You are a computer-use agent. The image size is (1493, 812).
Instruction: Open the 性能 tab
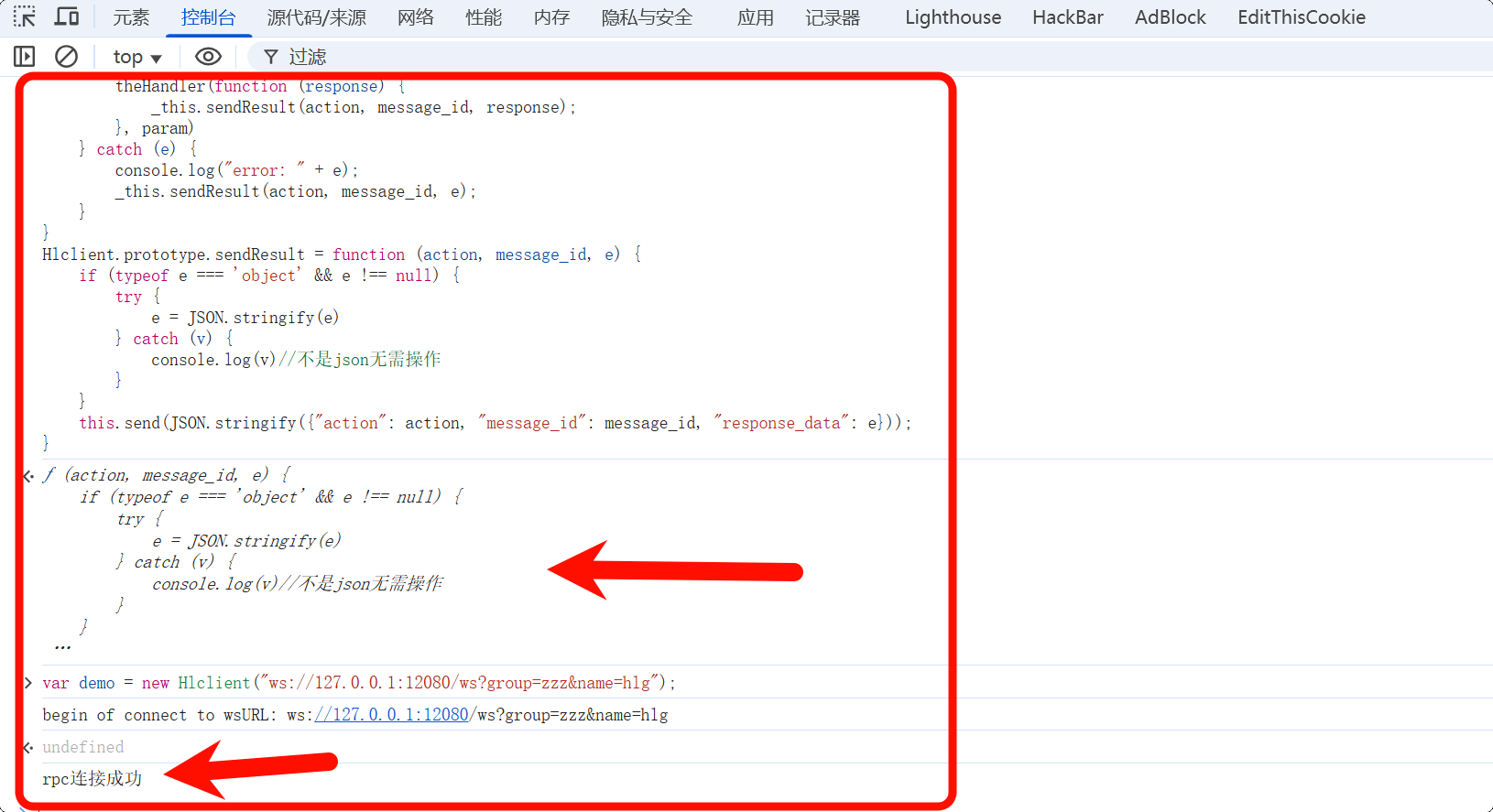[x=484, y=17]
